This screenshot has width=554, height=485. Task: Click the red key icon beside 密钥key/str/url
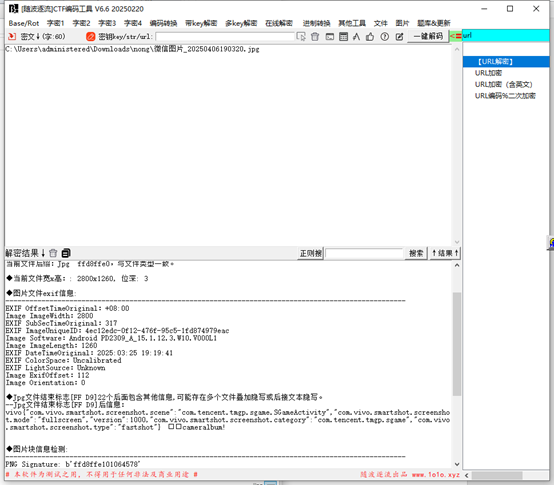point(90,36)
